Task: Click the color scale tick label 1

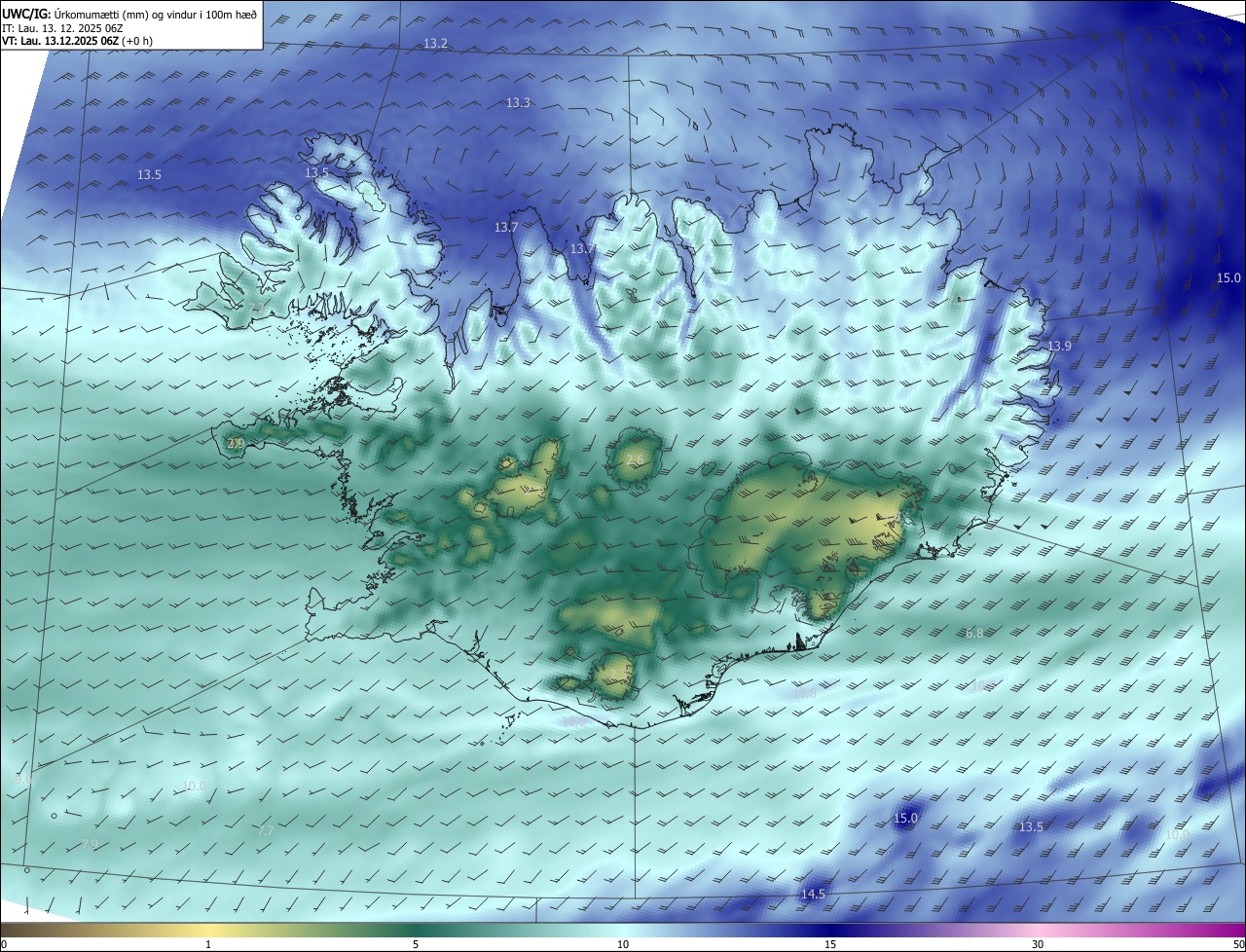Action: pos(208,944)
